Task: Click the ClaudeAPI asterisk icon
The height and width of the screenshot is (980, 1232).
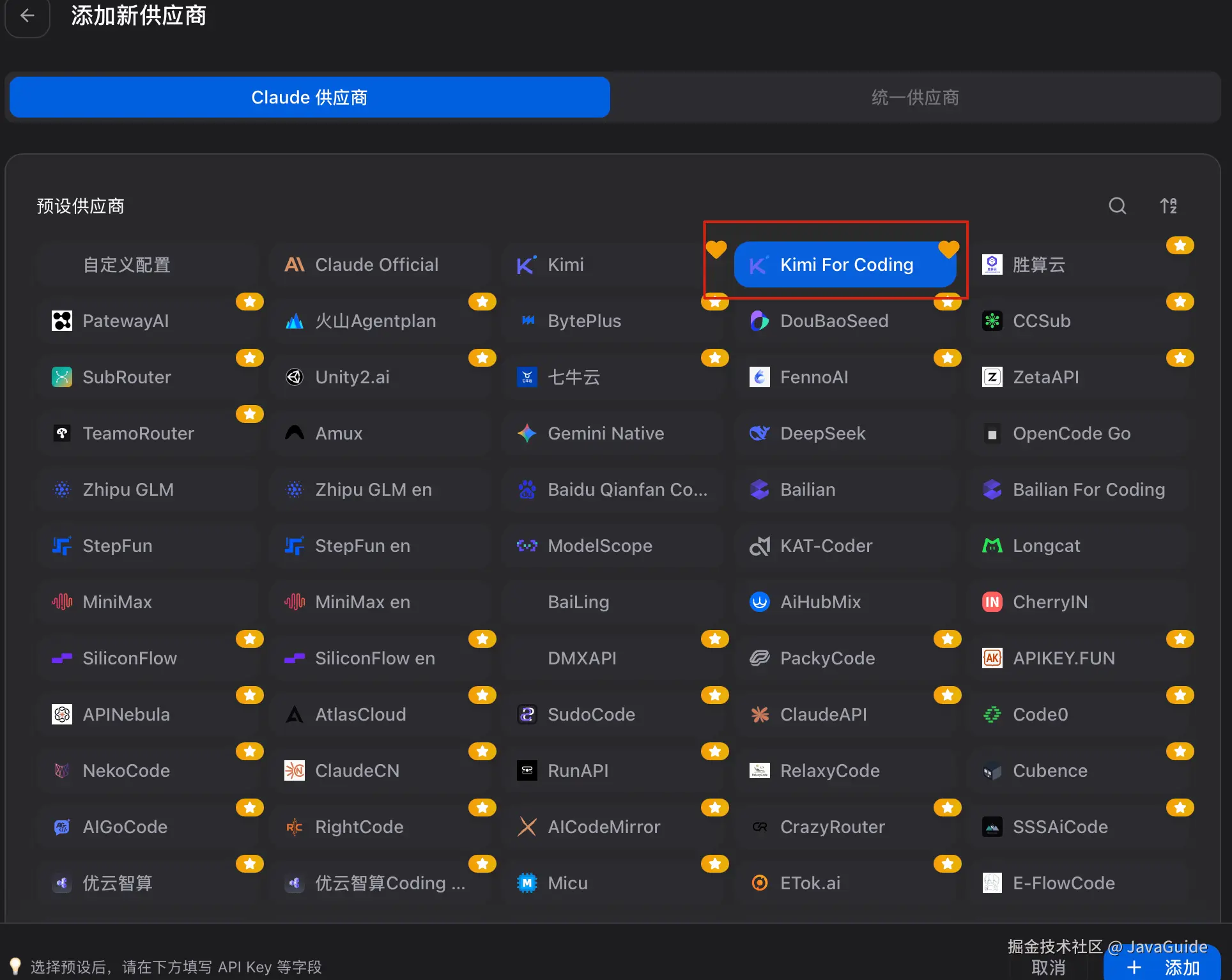Action: tap(759, 714)
